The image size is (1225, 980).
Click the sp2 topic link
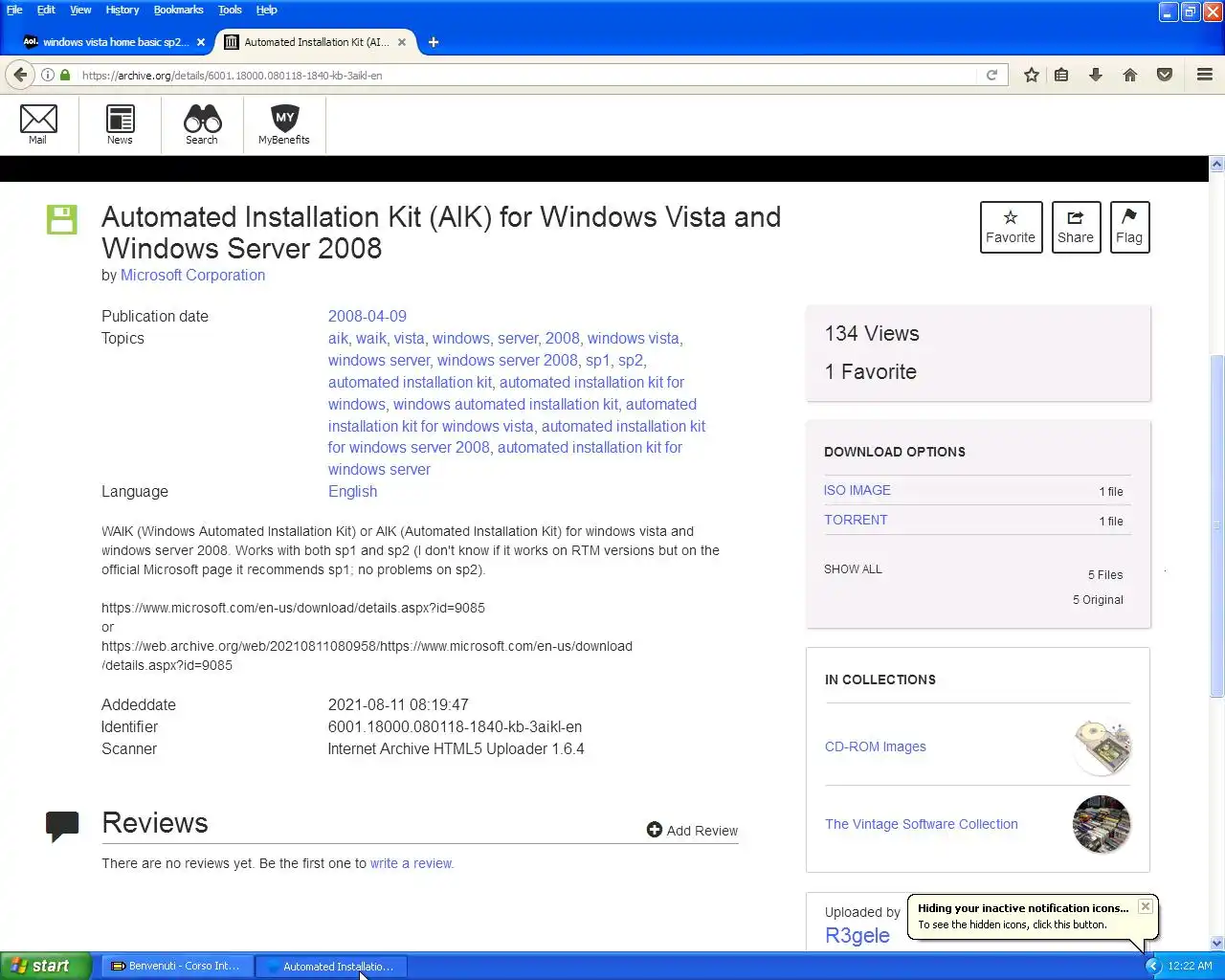point(630,360)
